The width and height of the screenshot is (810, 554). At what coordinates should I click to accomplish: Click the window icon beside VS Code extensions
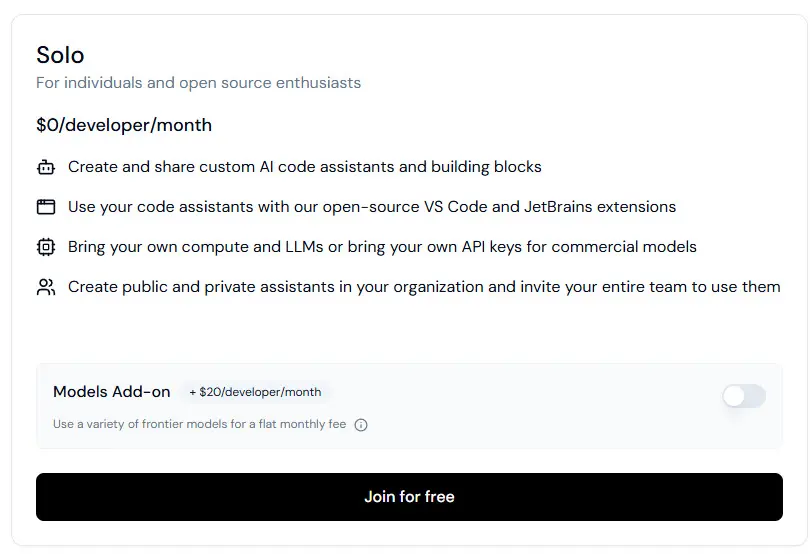pos(45,207)
